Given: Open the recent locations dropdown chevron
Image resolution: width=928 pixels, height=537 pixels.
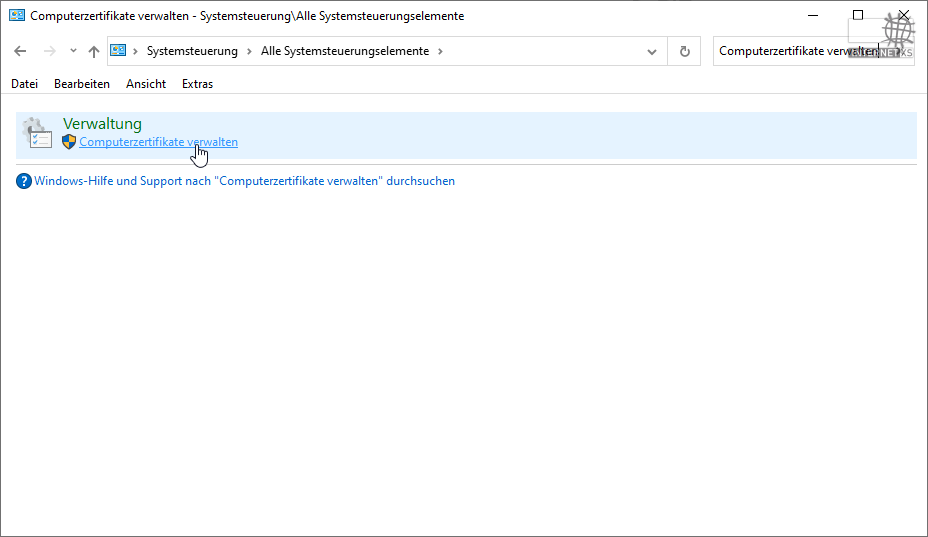Looking at the screenshot, I should pos(73,51).
